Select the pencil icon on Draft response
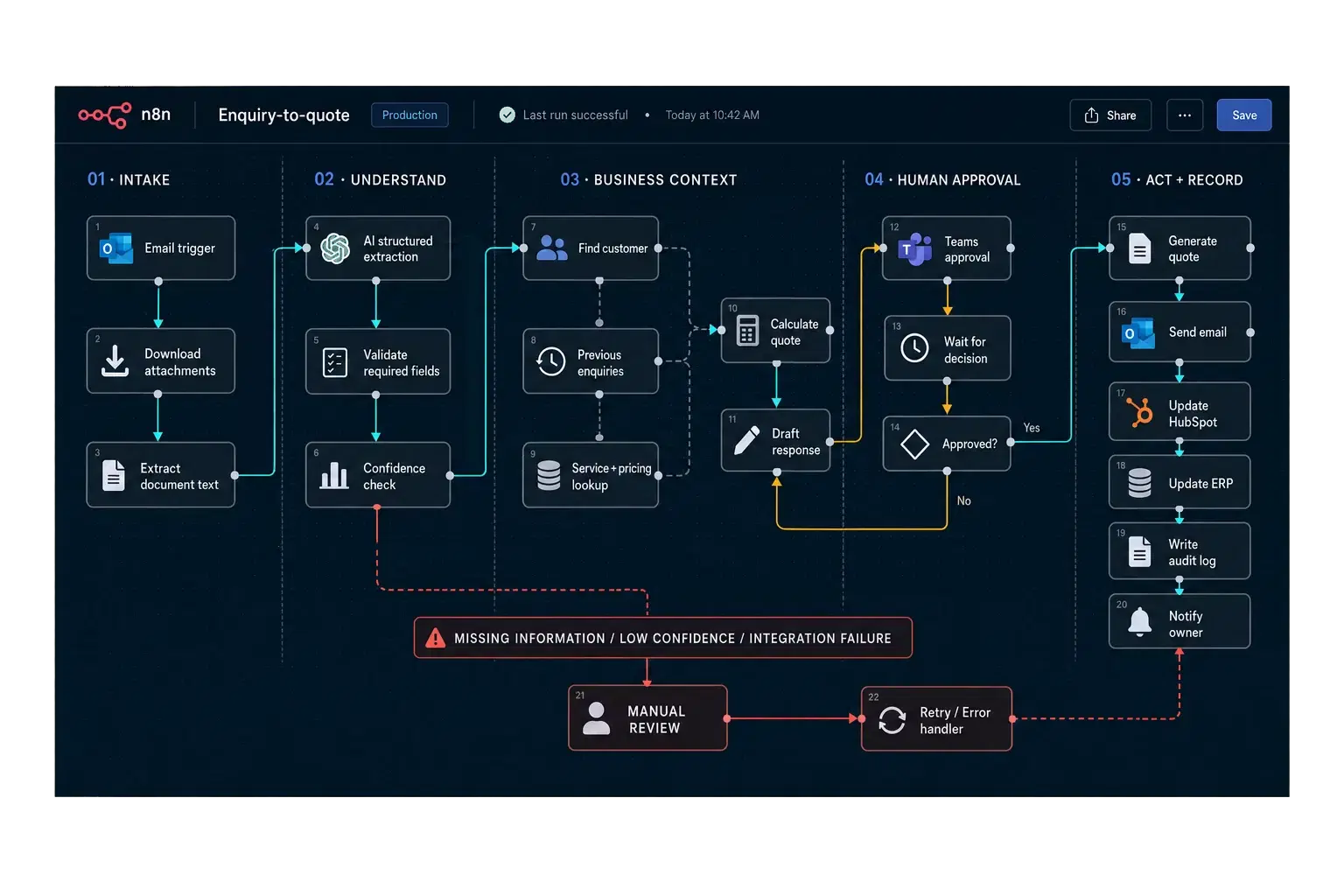This screenshot has height=896, width=1344. point(746,440)
